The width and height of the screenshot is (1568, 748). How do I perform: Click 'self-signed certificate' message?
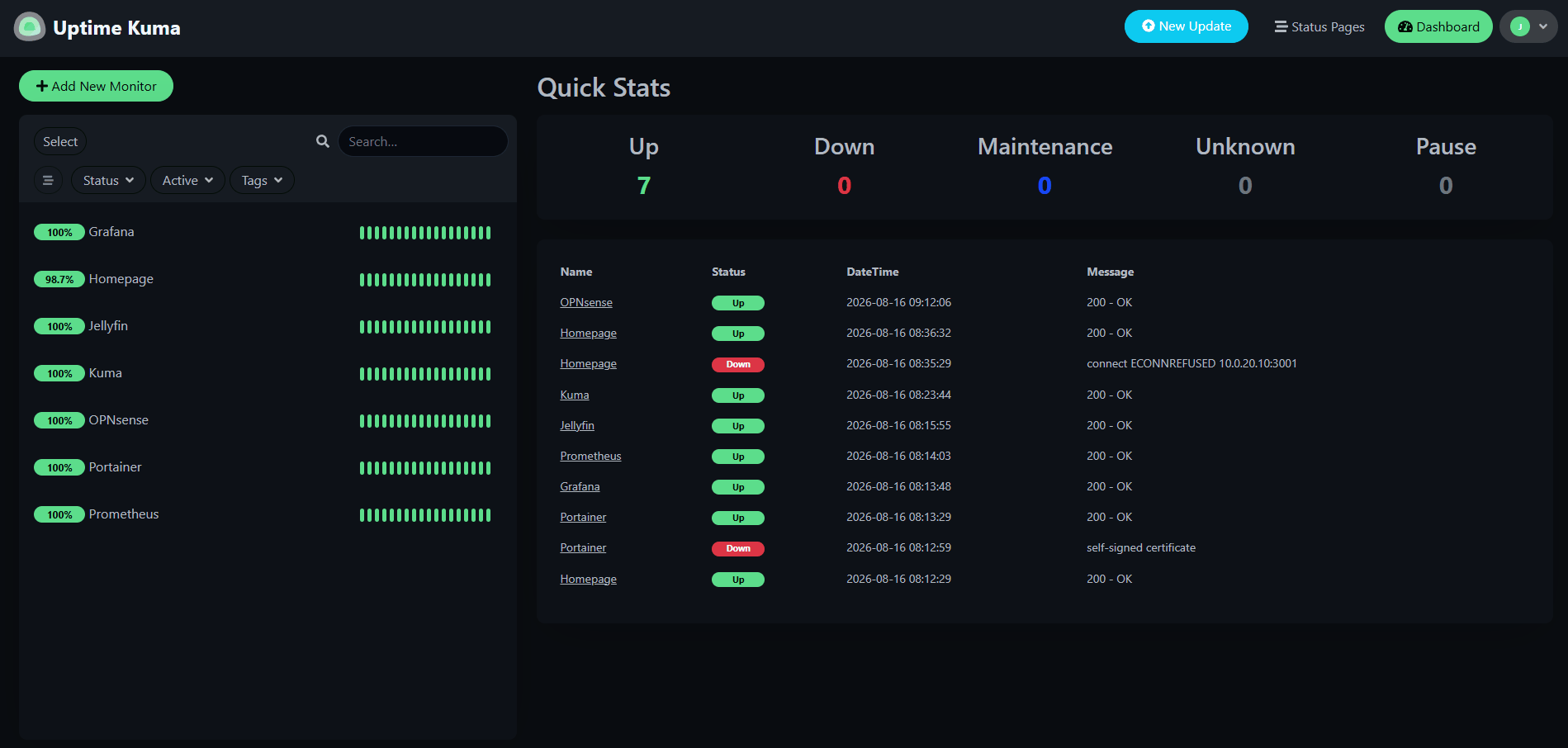click(1141, 547)
